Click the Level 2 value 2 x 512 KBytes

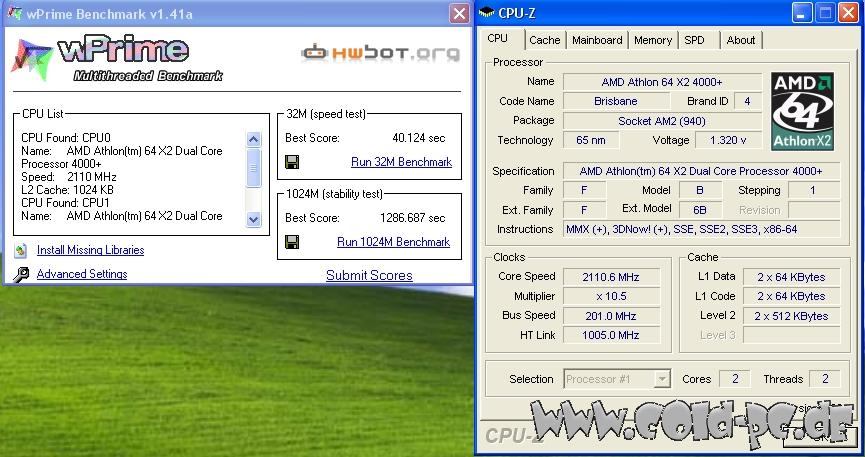tap(791, 316)
